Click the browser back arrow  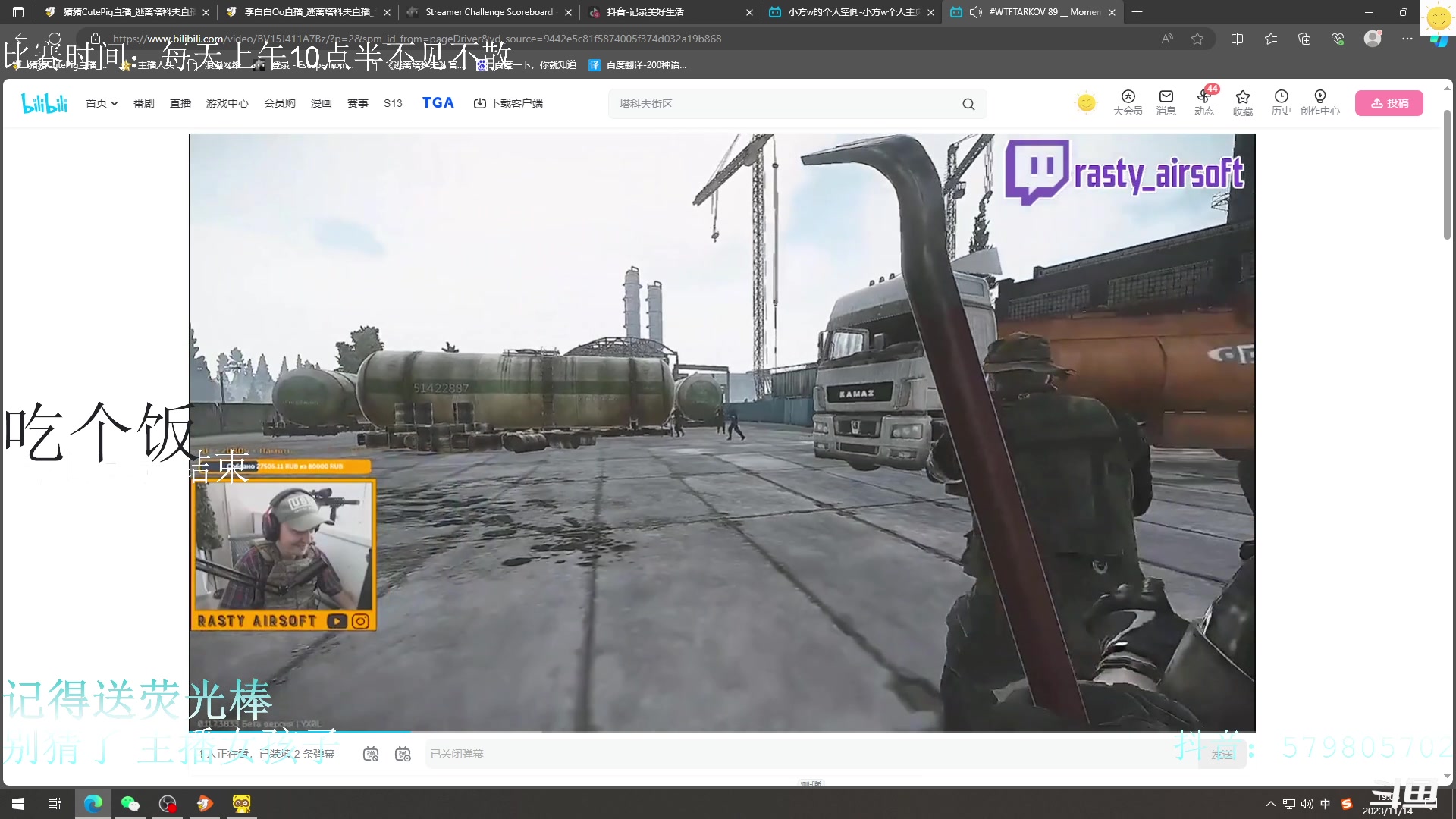pyautogui.click(x=20, y=39)
